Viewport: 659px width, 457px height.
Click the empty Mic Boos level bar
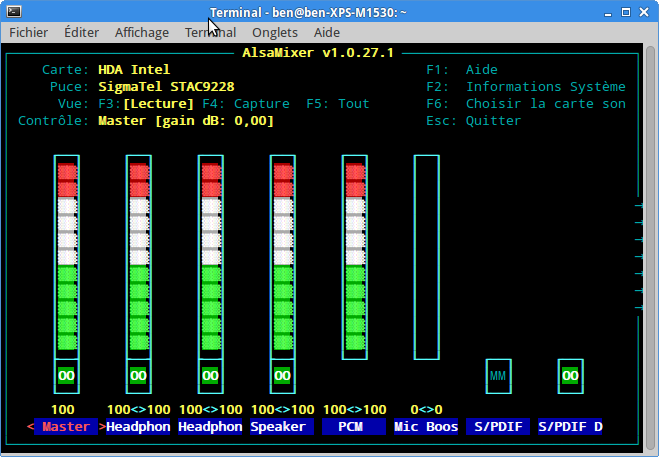tap(427, 257)
